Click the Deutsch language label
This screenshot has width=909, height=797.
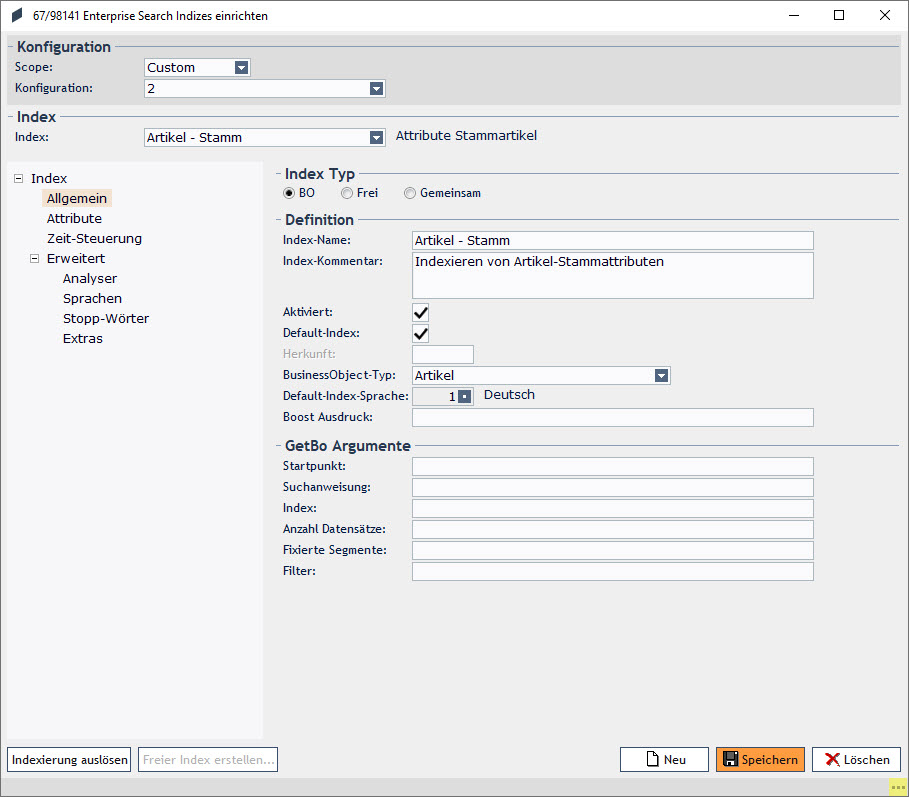(x=509, y=395)
